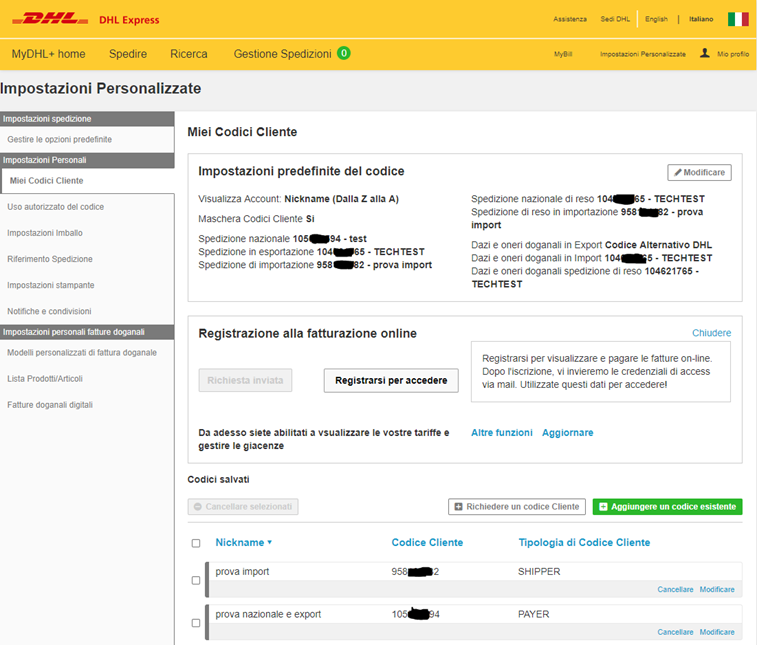The image size is (757, 645).
Task: Expand Altre funzioni options
Action: (502, 433)
